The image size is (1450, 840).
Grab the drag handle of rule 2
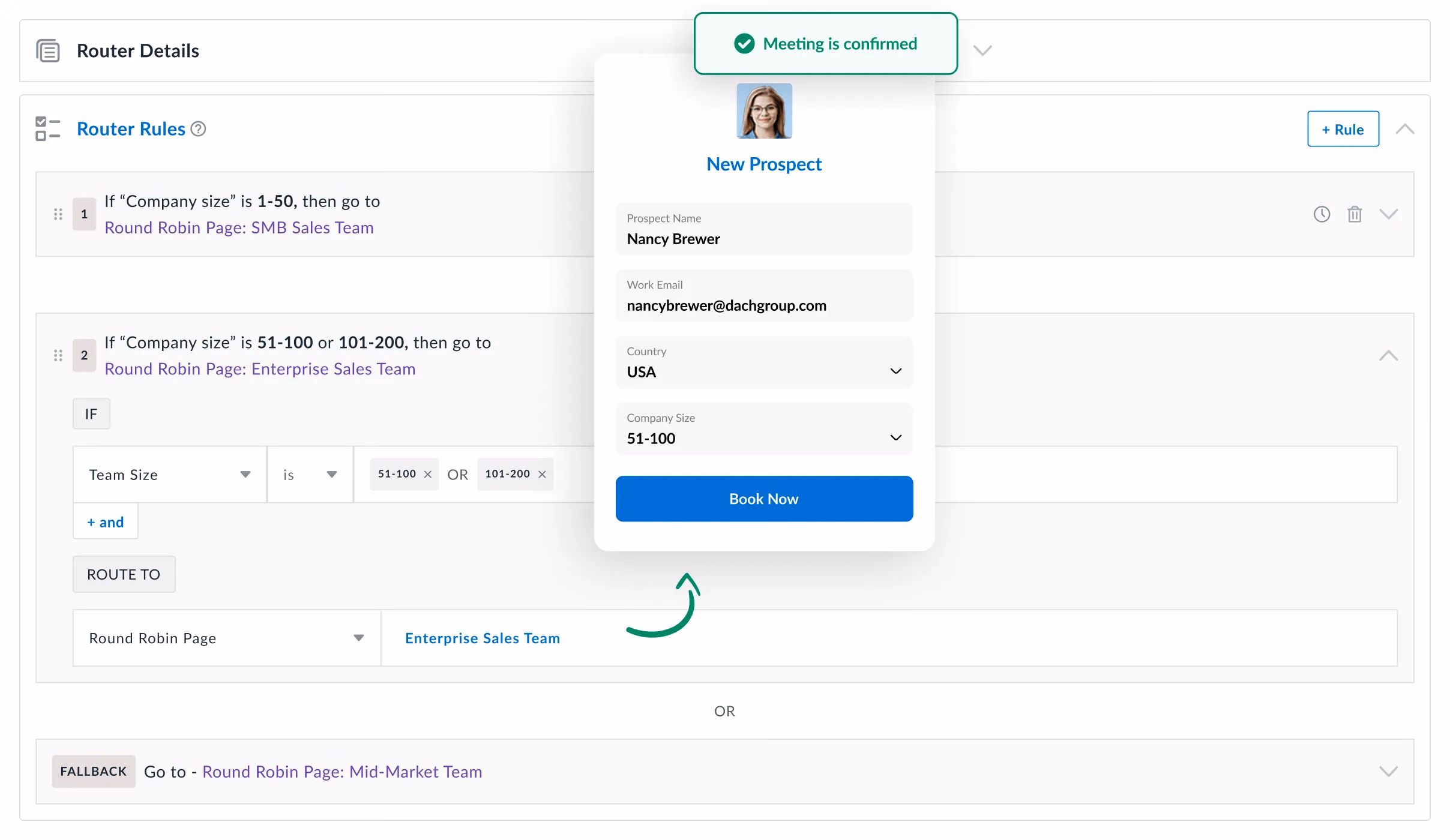(x=58, y=355)
